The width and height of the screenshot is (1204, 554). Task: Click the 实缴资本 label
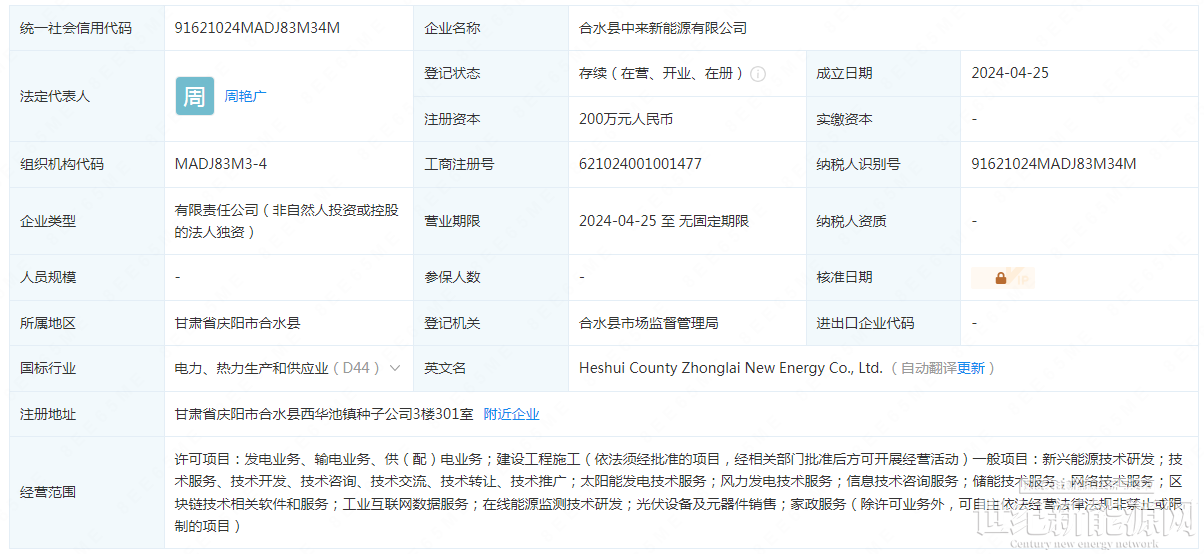tap(845, 119)
